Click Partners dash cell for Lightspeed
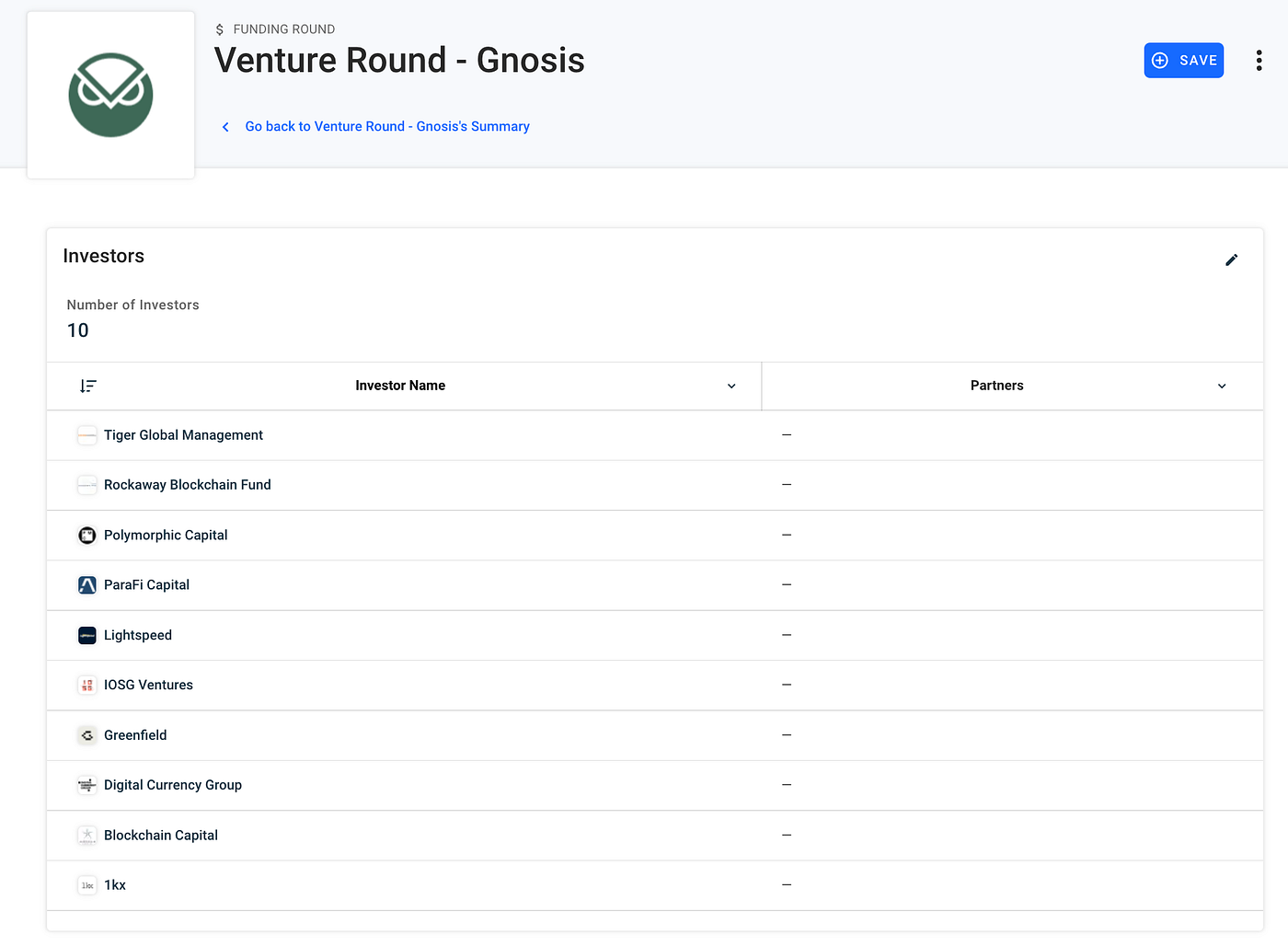Image resolution: width=1288 pixels, height=946 pixels. click(787, 635)
